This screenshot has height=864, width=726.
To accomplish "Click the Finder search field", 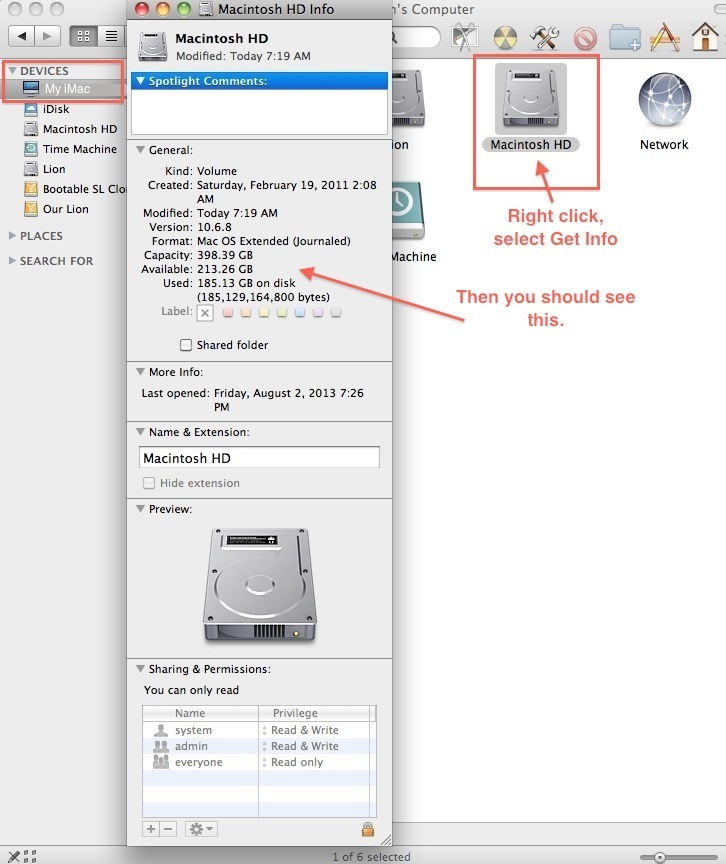I will coord(416,37).
